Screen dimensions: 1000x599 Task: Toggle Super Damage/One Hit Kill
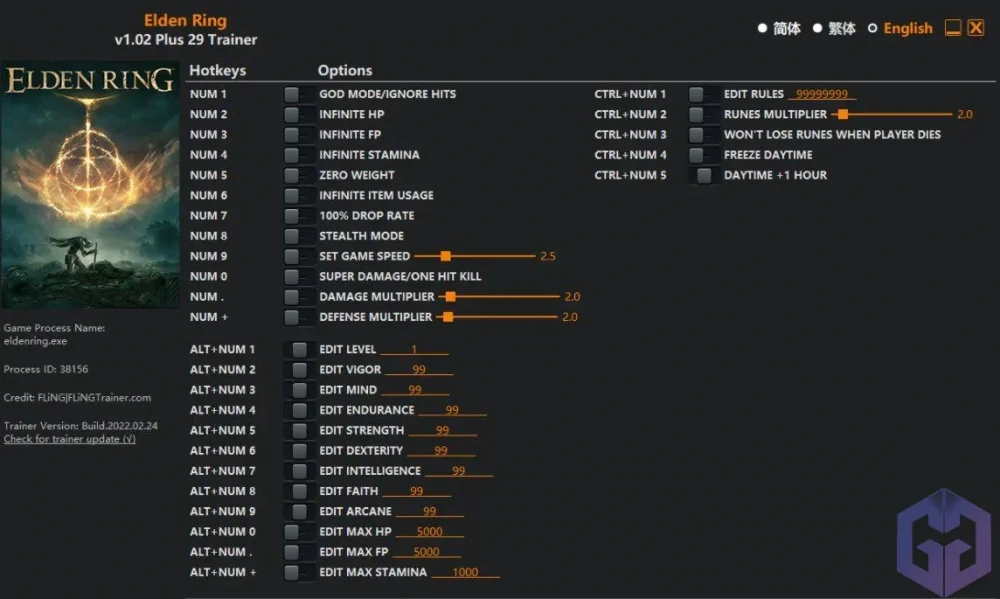[293, 276]
